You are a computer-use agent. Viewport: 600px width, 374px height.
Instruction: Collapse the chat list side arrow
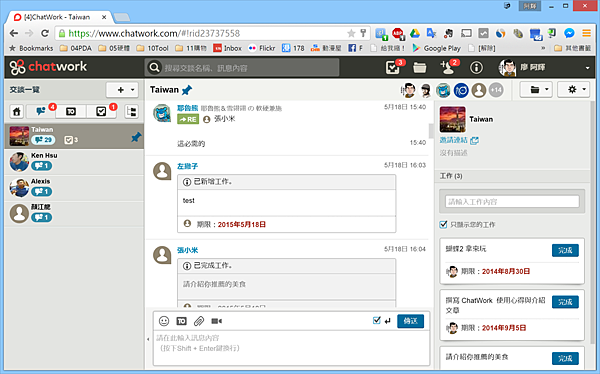[x=148, y=339]
